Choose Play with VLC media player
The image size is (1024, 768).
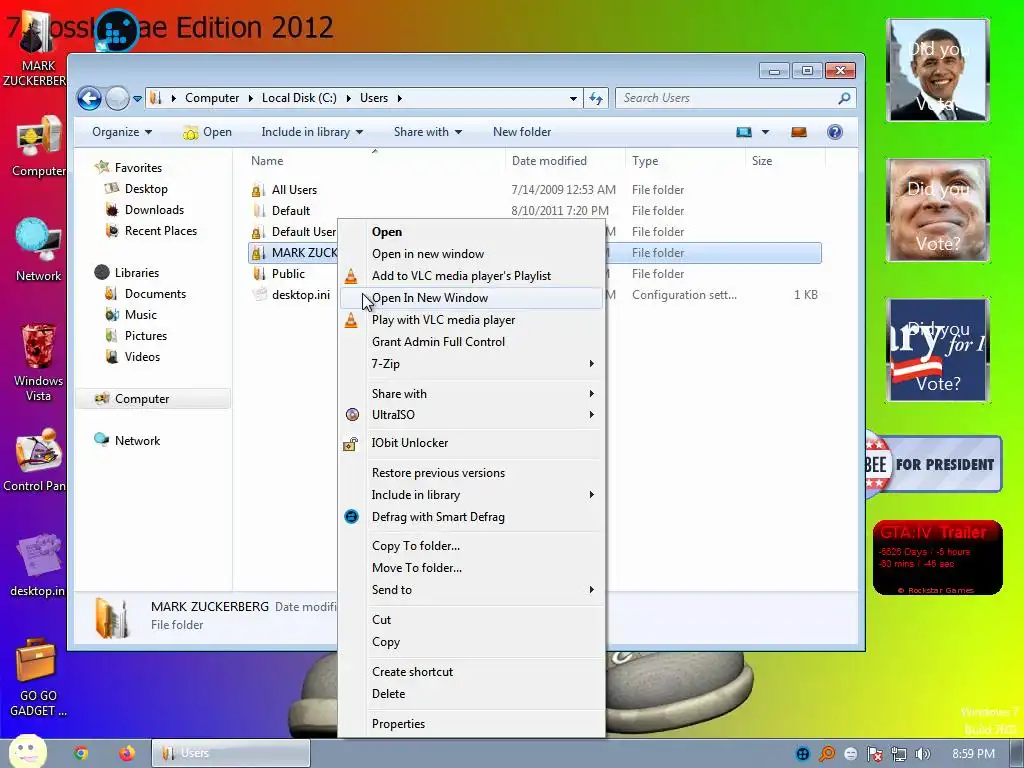(472, 320)
